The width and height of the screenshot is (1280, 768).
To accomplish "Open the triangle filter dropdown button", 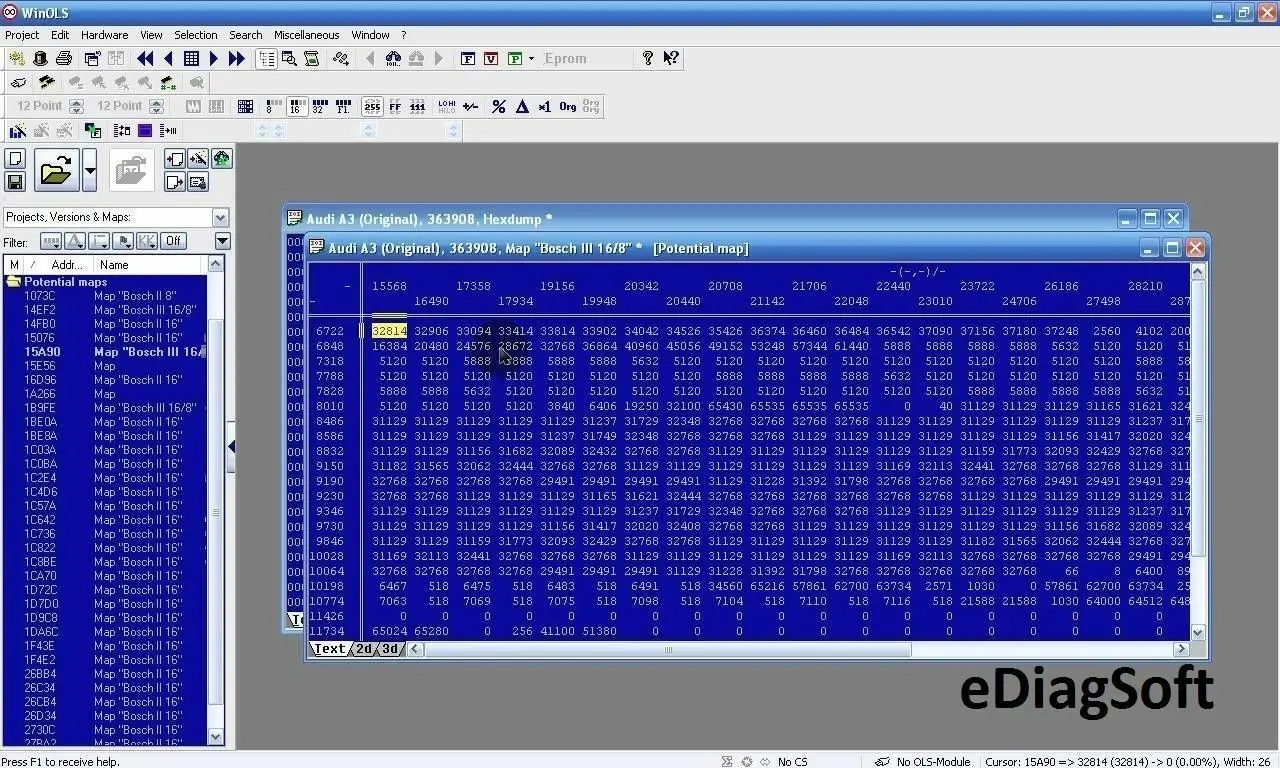I will point(75,241).
